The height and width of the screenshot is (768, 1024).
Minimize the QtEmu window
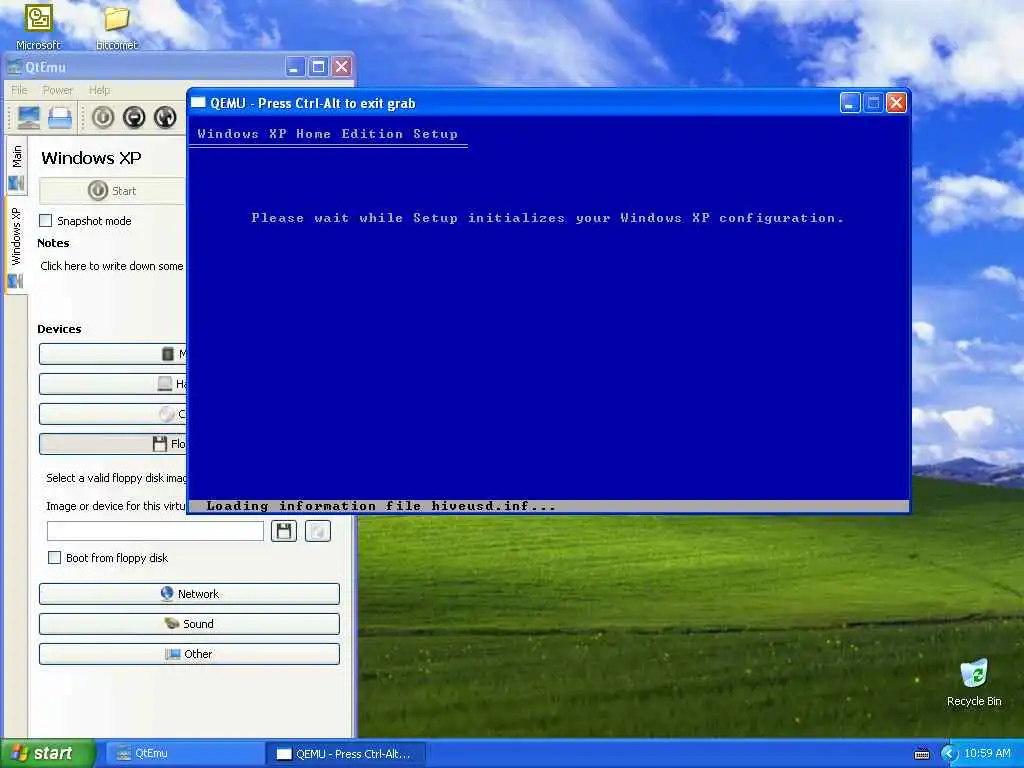pos(295,67)
